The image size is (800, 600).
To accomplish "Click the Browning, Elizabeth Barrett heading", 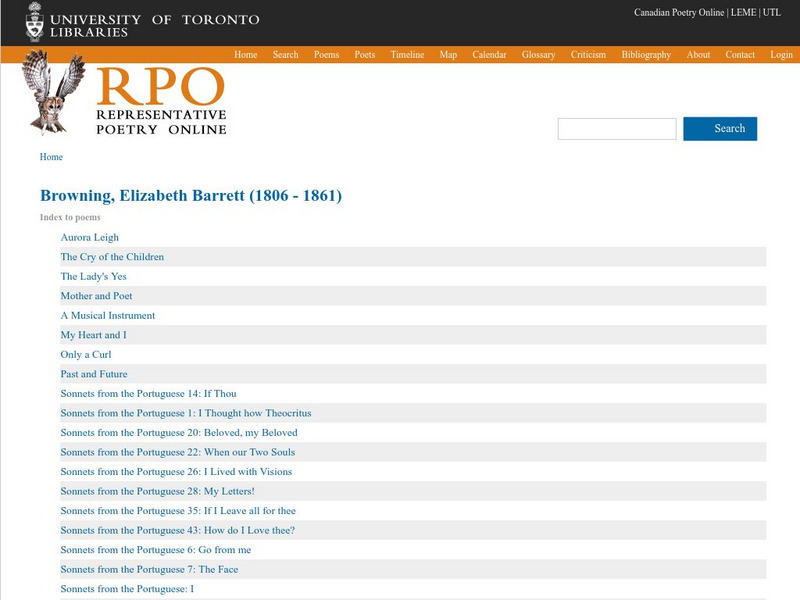I will coord(191,195).
